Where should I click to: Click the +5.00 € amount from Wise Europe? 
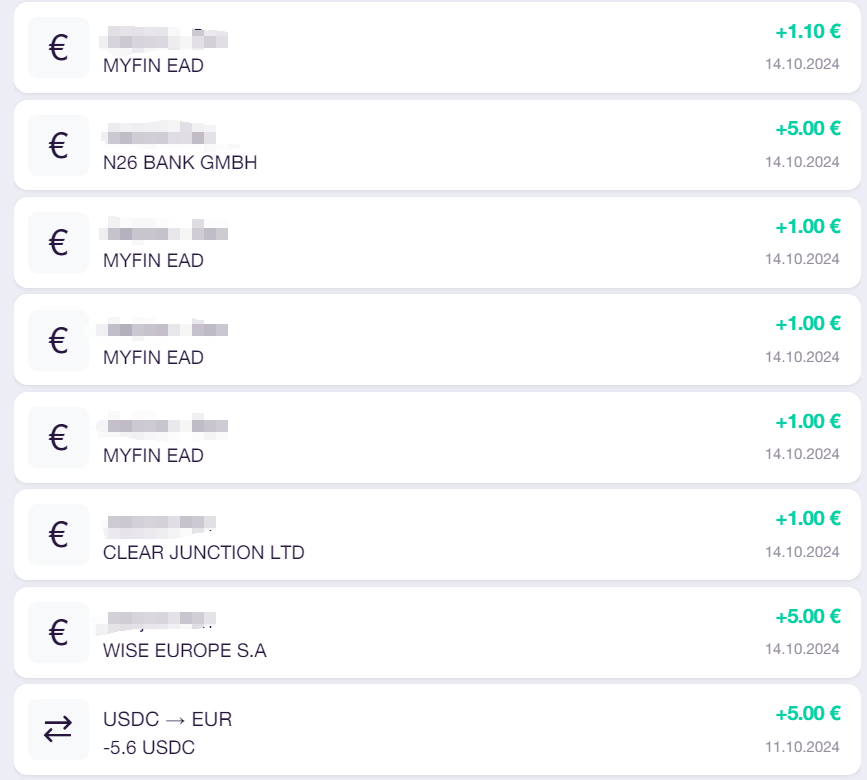tap(808, 616)
